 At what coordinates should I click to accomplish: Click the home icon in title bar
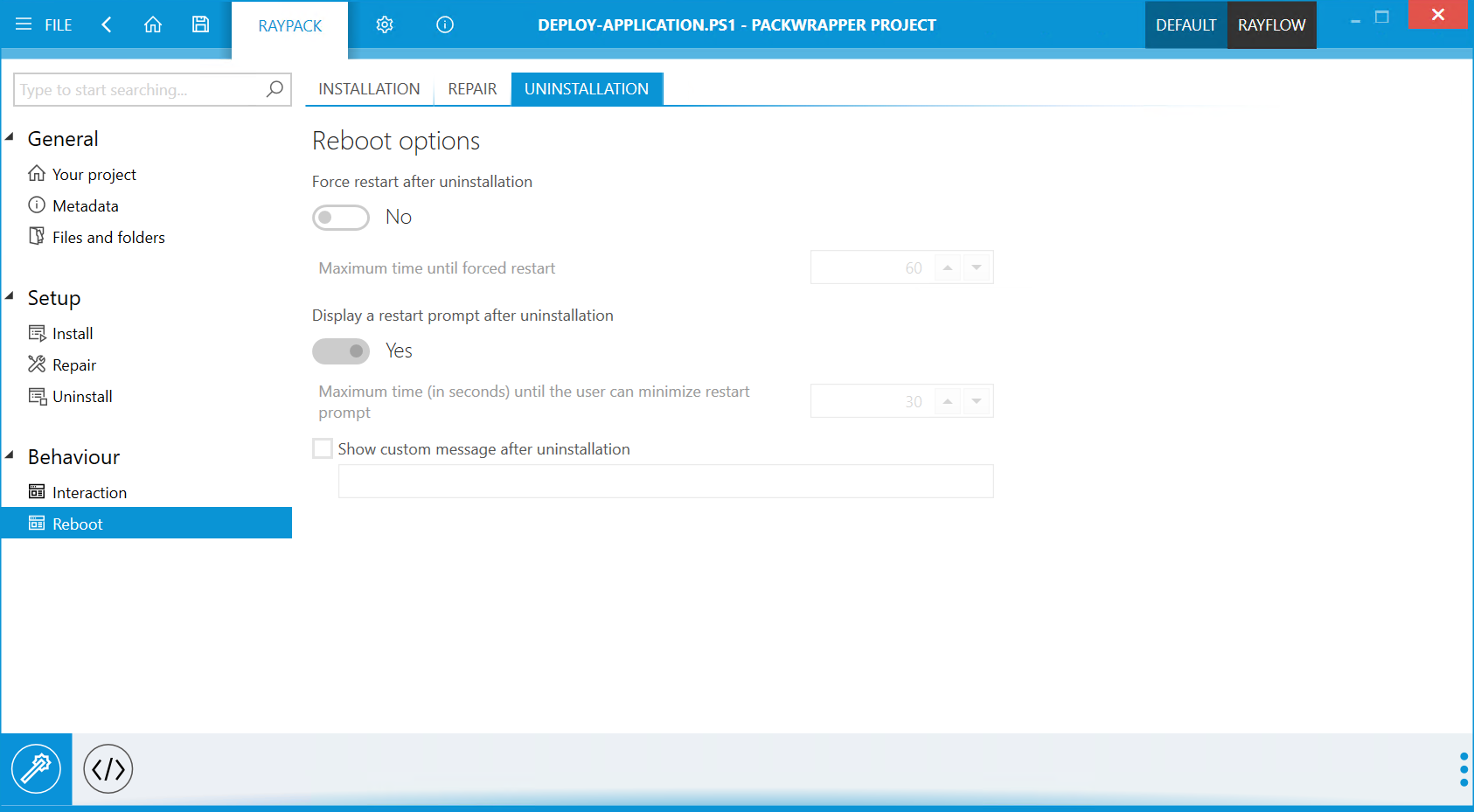(153, 24)
